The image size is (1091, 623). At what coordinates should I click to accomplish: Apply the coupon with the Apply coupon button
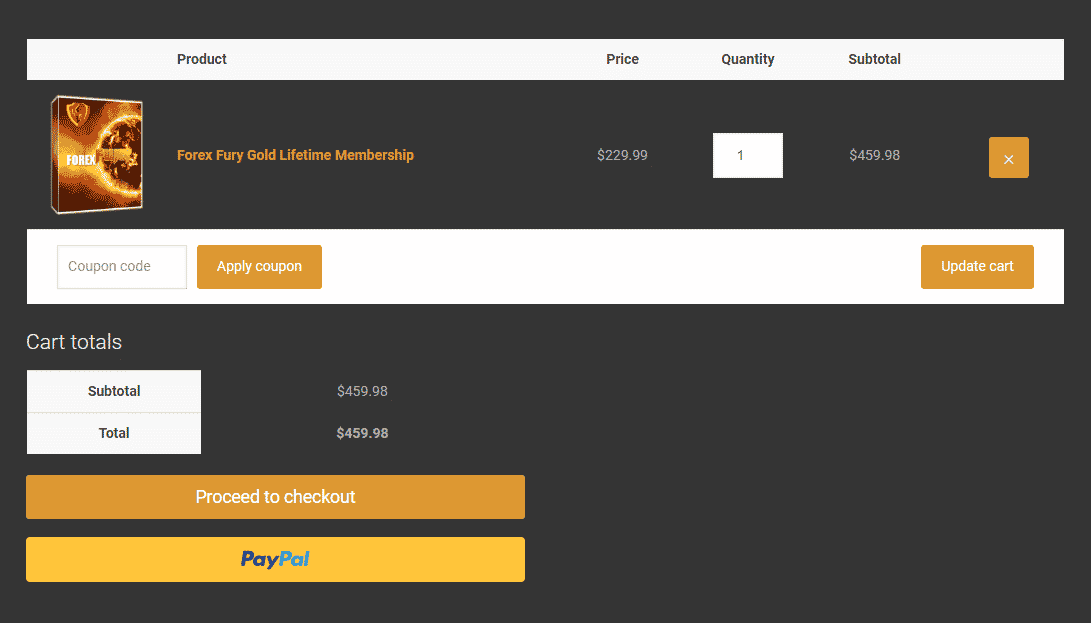[259, 267]
